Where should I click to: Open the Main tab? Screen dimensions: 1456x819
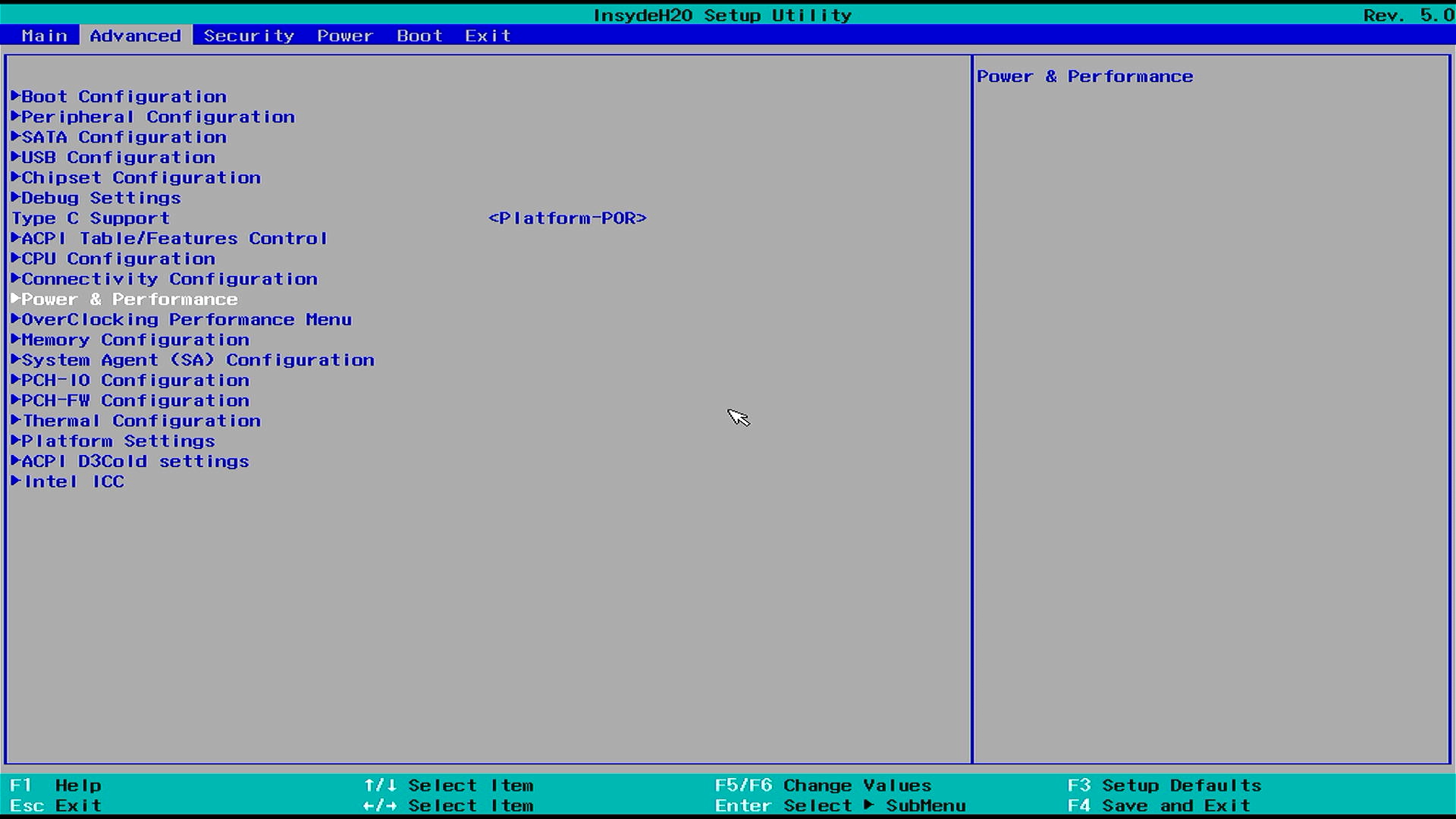44,36
